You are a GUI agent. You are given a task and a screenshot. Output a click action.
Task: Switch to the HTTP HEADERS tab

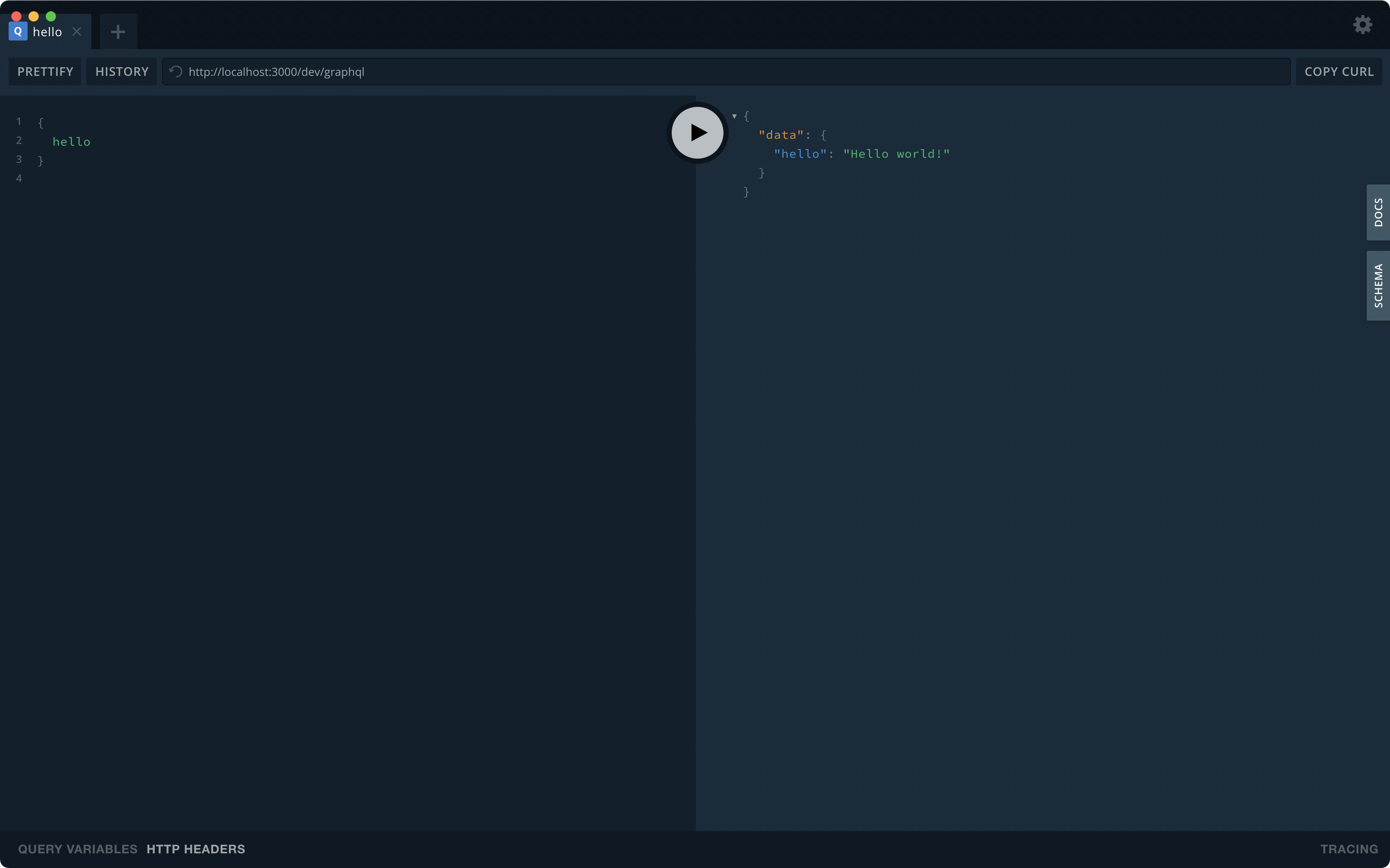(x=196, y=849)
